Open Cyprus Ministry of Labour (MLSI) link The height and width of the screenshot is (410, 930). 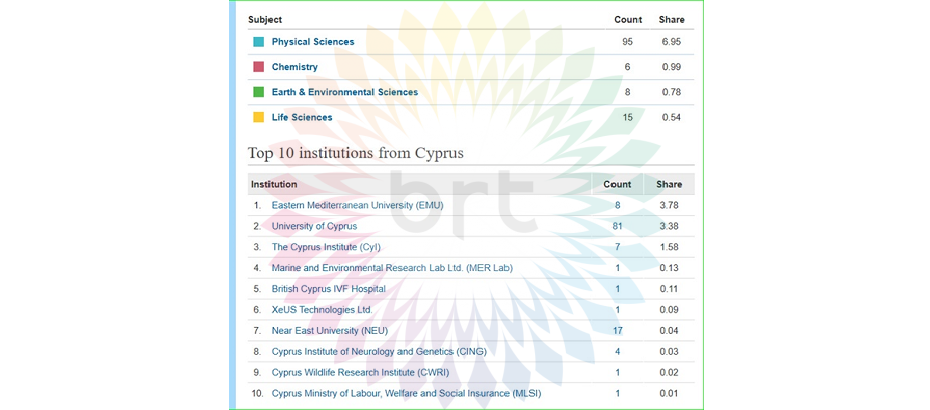point(406,394)
